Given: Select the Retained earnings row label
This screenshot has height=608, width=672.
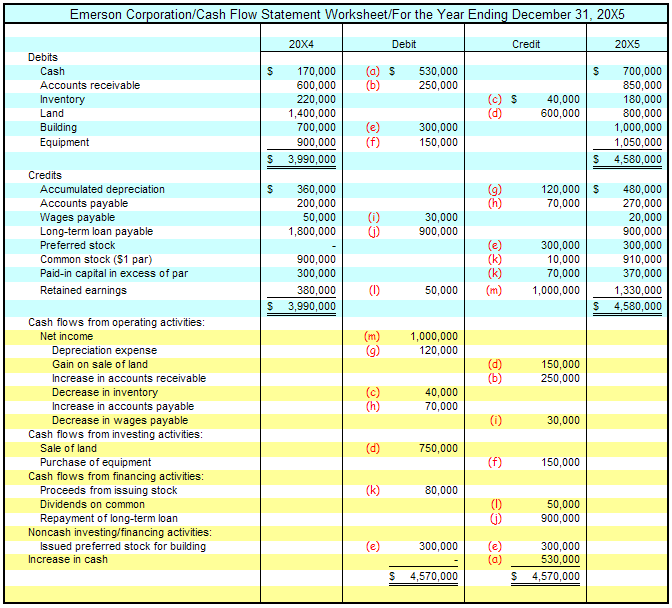Looking at the screenshot, I should (84, 291).
